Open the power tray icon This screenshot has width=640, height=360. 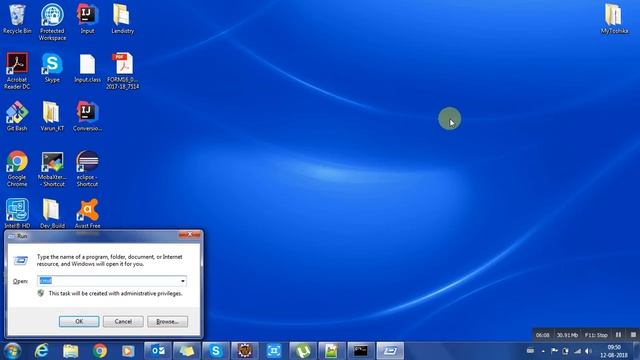click(x=565, y=351)
